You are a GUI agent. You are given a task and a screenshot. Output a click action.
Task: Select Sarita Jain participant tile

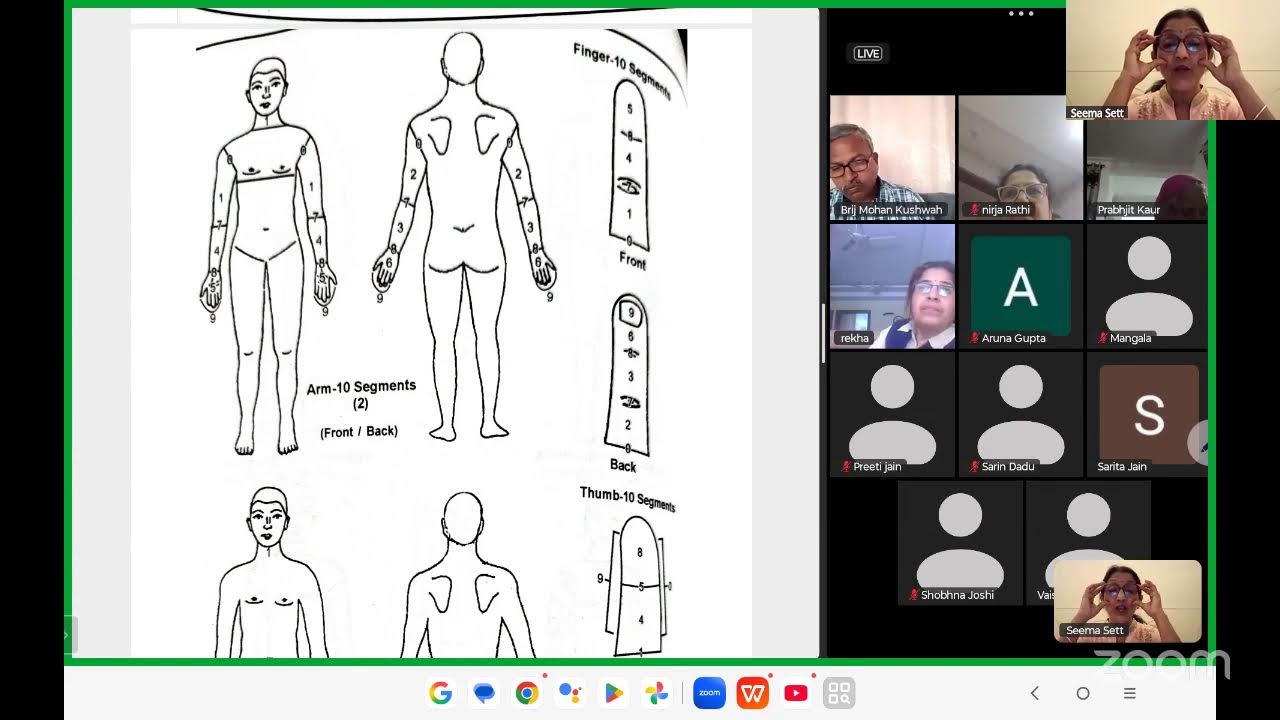click(1147, 414)
